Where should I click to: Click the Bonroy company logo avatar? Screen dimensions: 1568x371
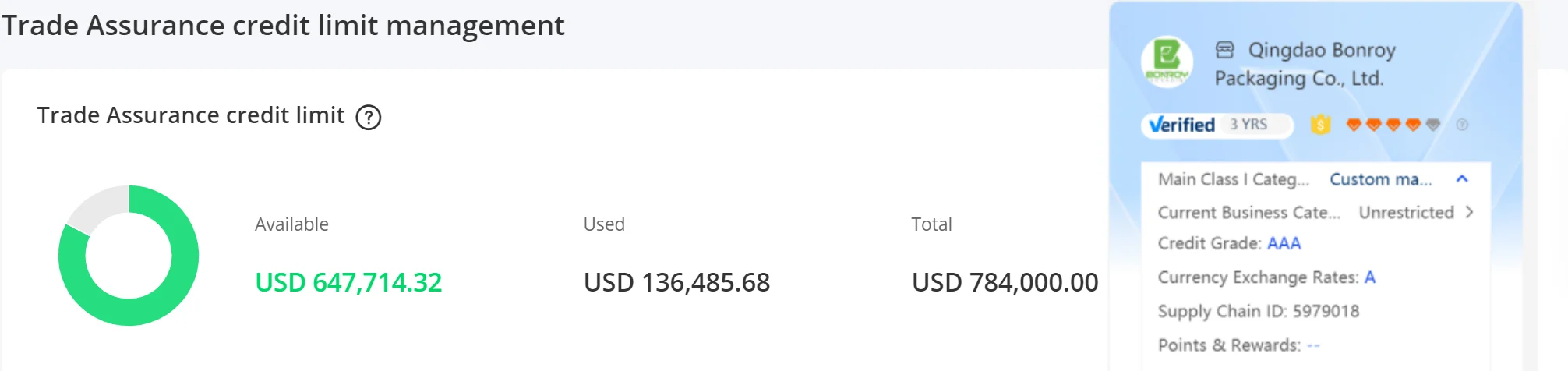(1167, 62)
